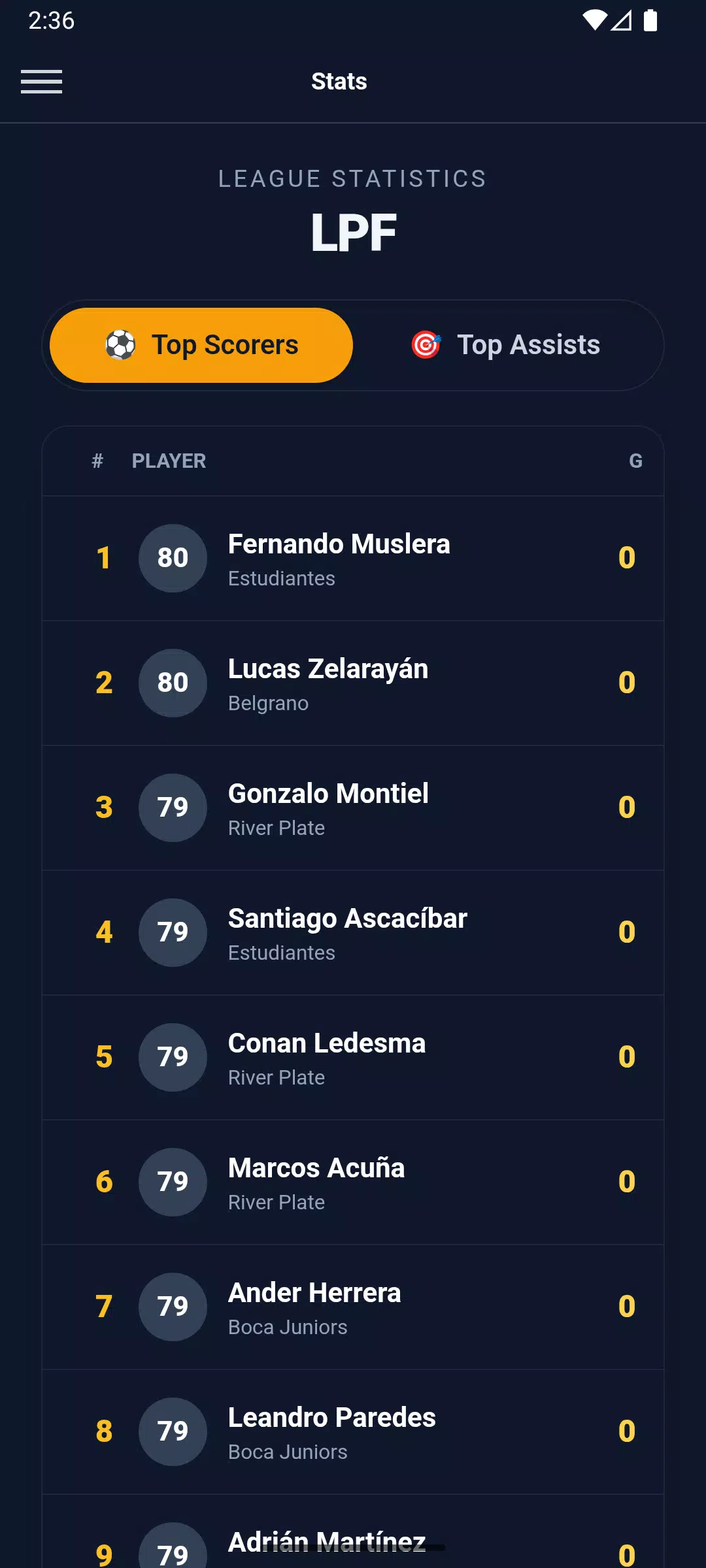The image size is (706, 1568).
Task: Check the Wi-Fi status bar icon
Action: (594, 21)
